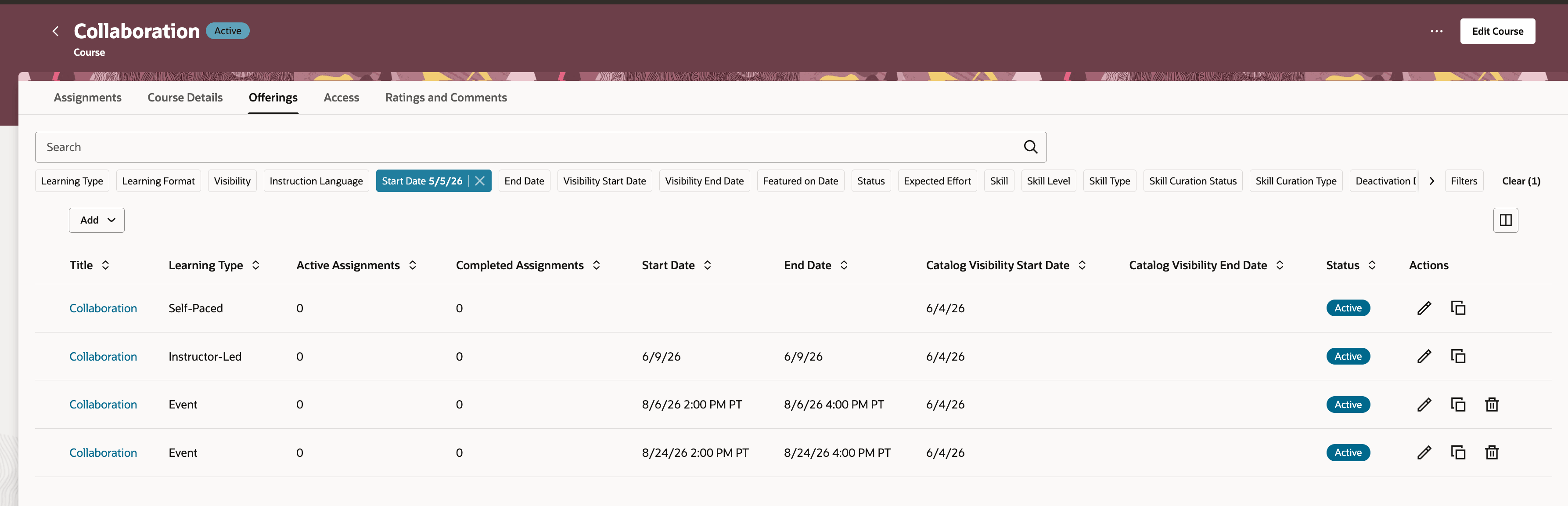Edit the 8/24/26 Event offering
Screen dimensions: 1568x506
1424,452
